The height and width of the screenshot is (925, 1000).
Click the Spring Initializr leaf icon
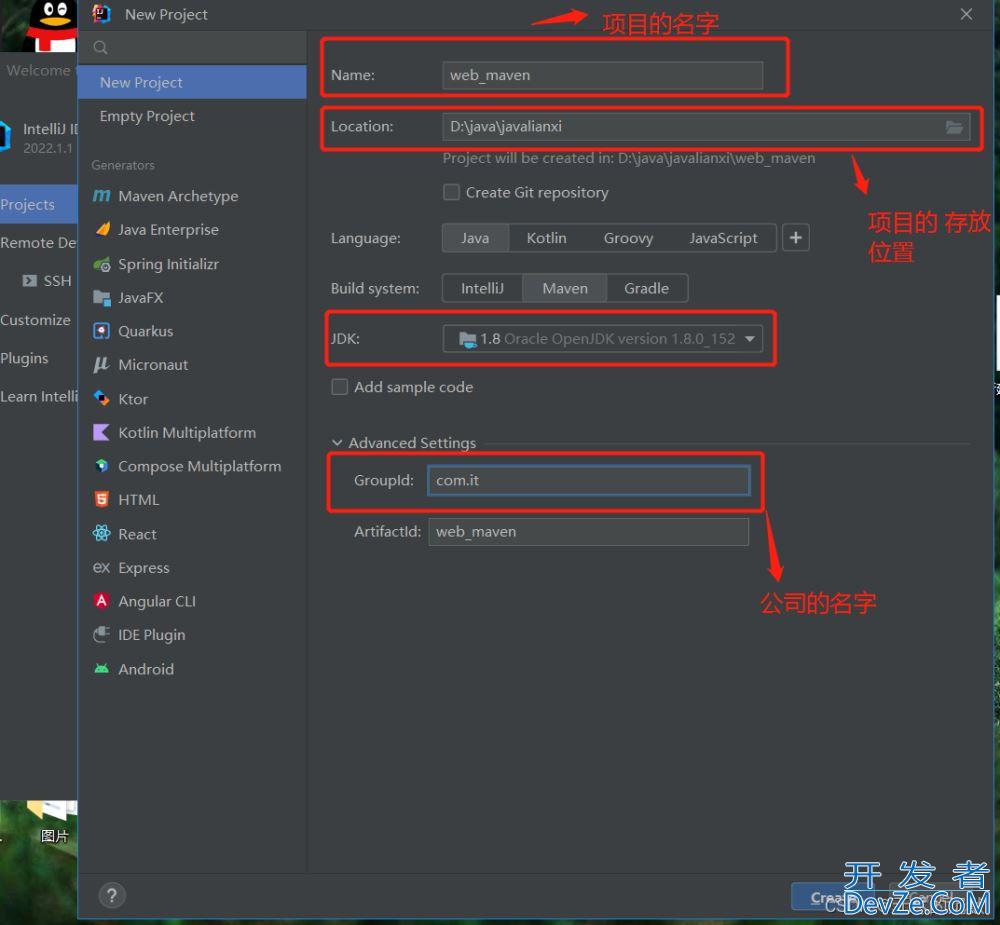pyautogui.click(x=102, y=264)
